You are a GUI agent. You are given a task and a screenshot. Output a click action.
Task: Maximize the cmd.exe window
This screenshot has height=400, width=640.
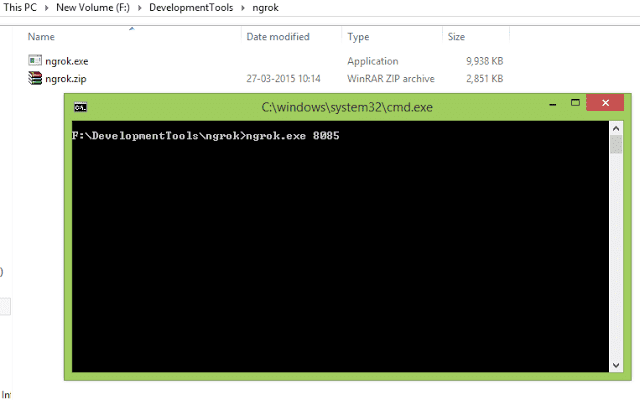575,103
